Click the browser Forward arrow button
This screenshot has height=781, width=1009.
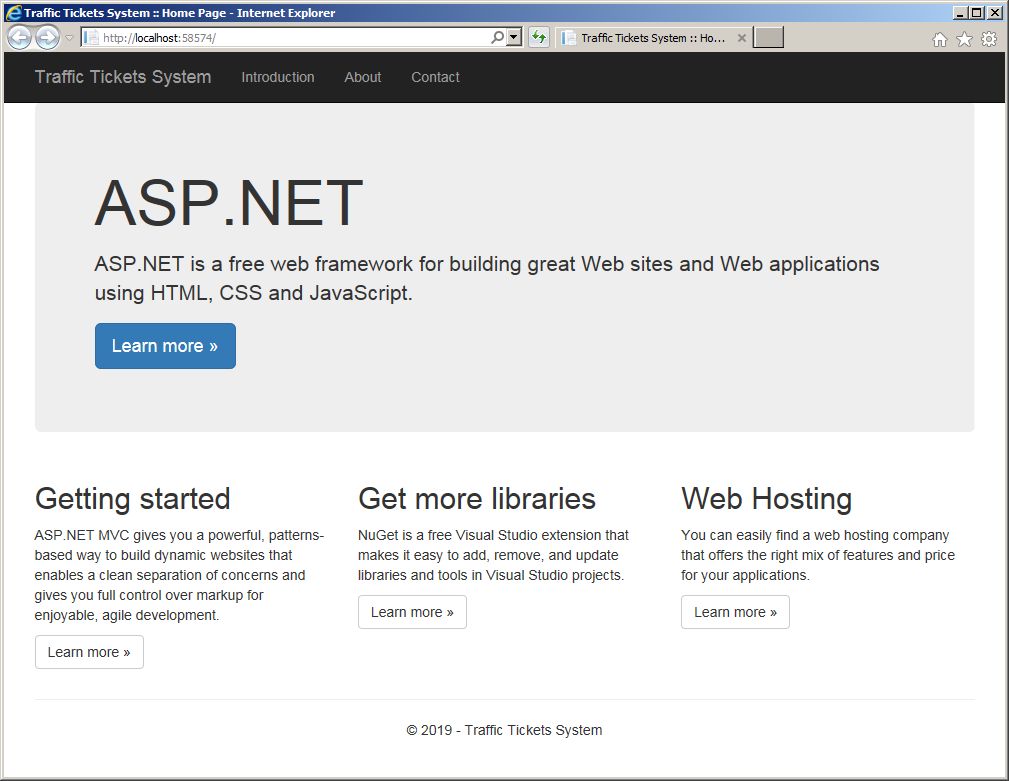click(47, 37)
